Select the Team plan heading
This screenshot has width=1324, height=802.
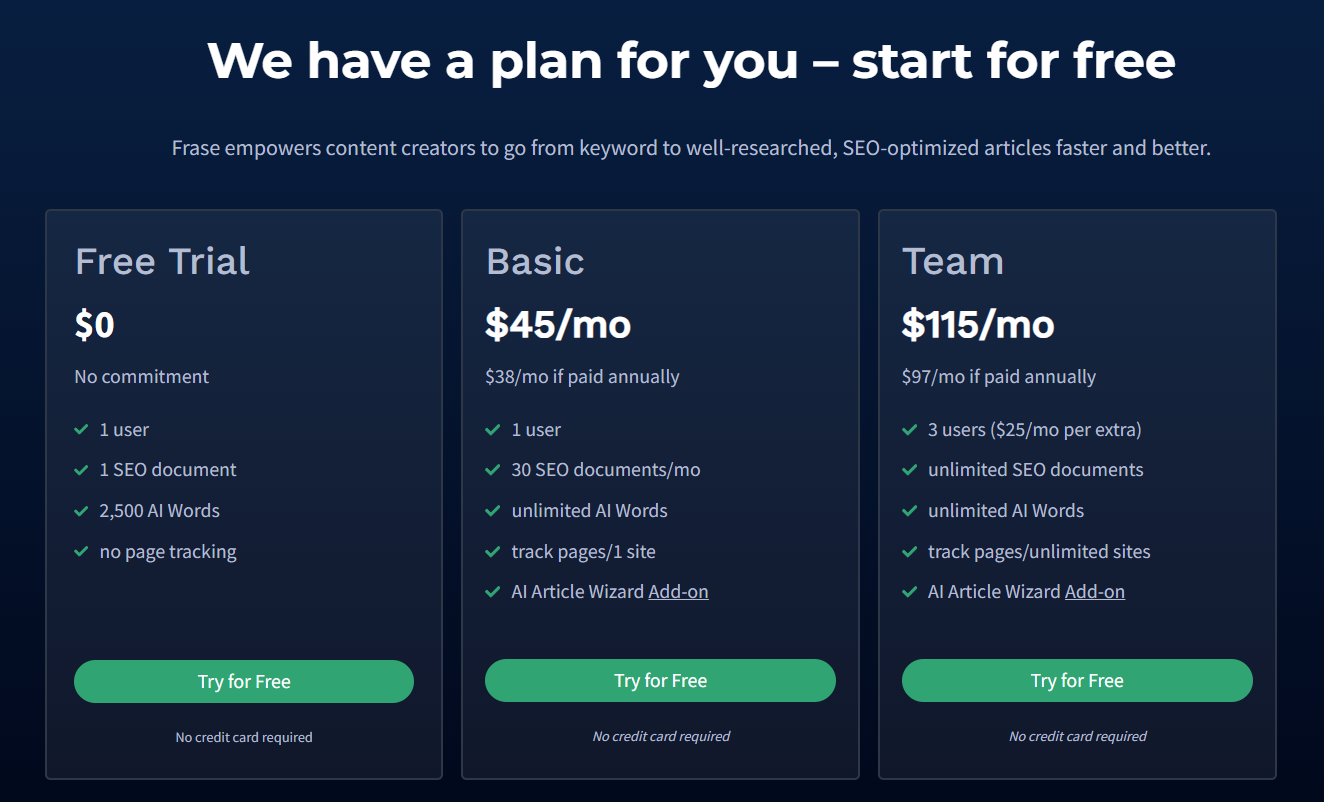(x=952, y=262)
